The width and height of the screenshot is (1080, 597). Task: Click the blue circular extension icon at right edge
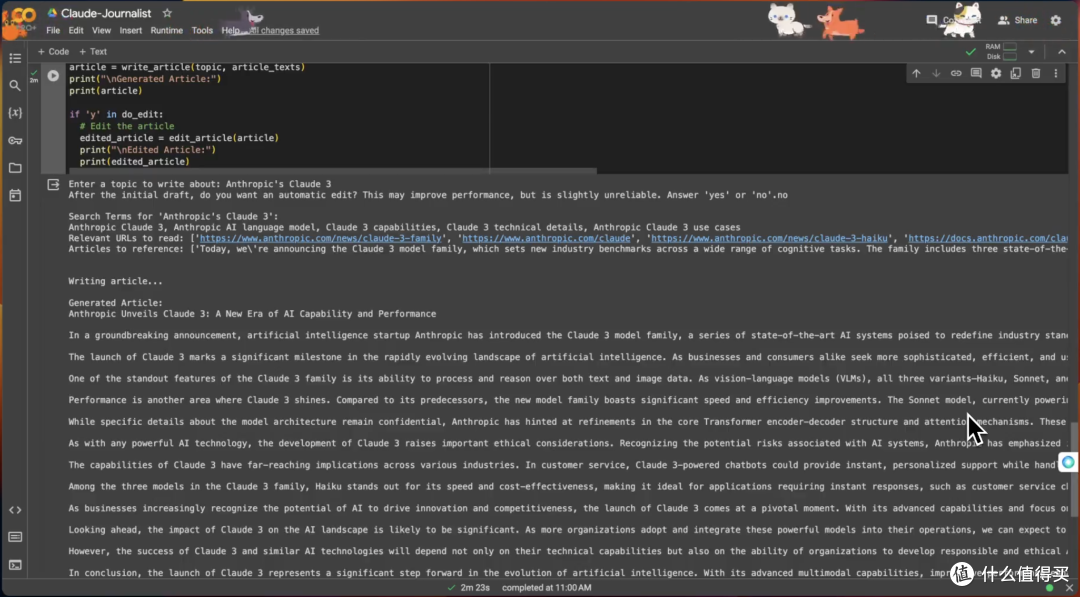1068,462
